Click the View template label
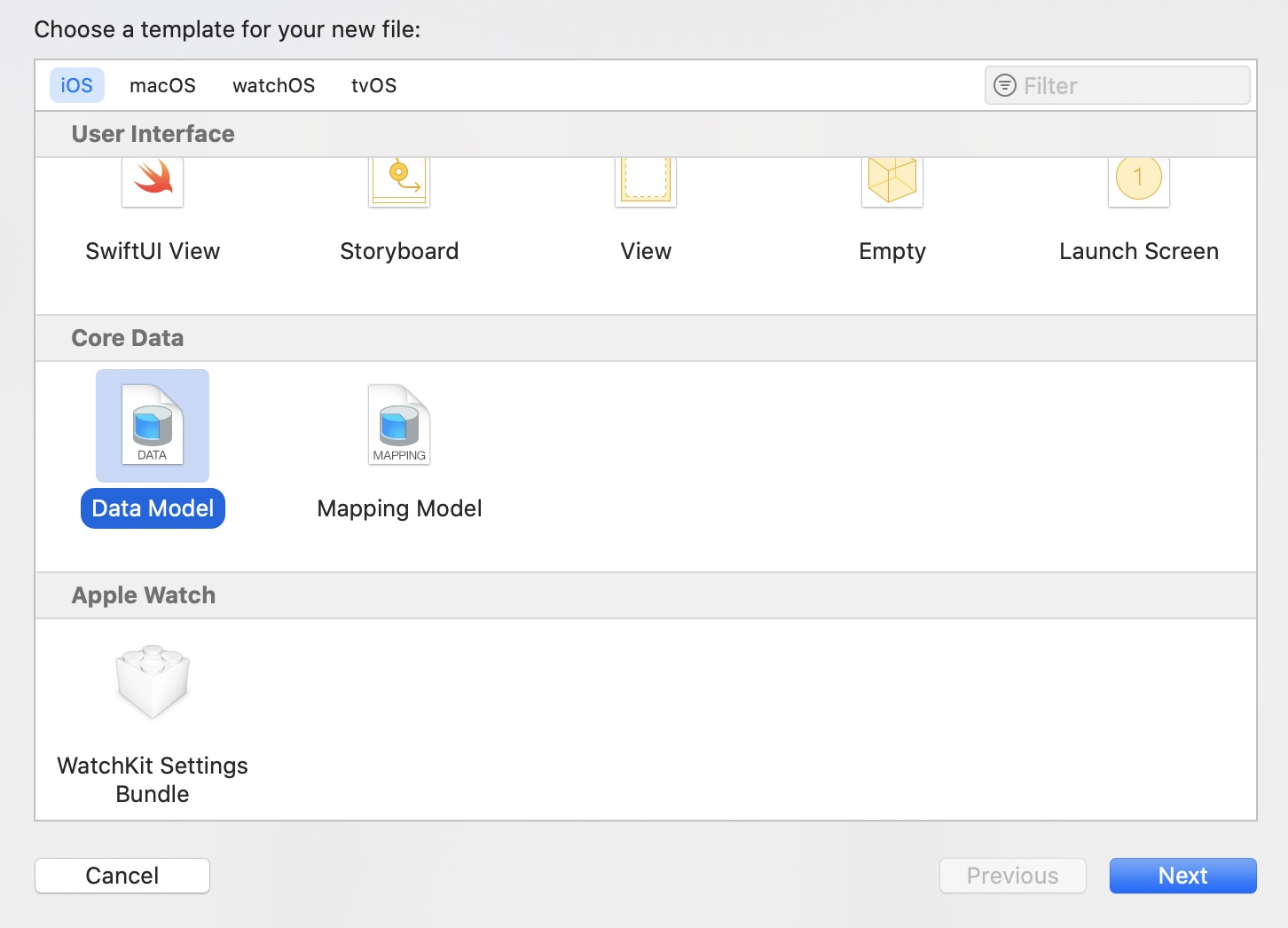Viewport: 1288px width, 928px height. 646,251
